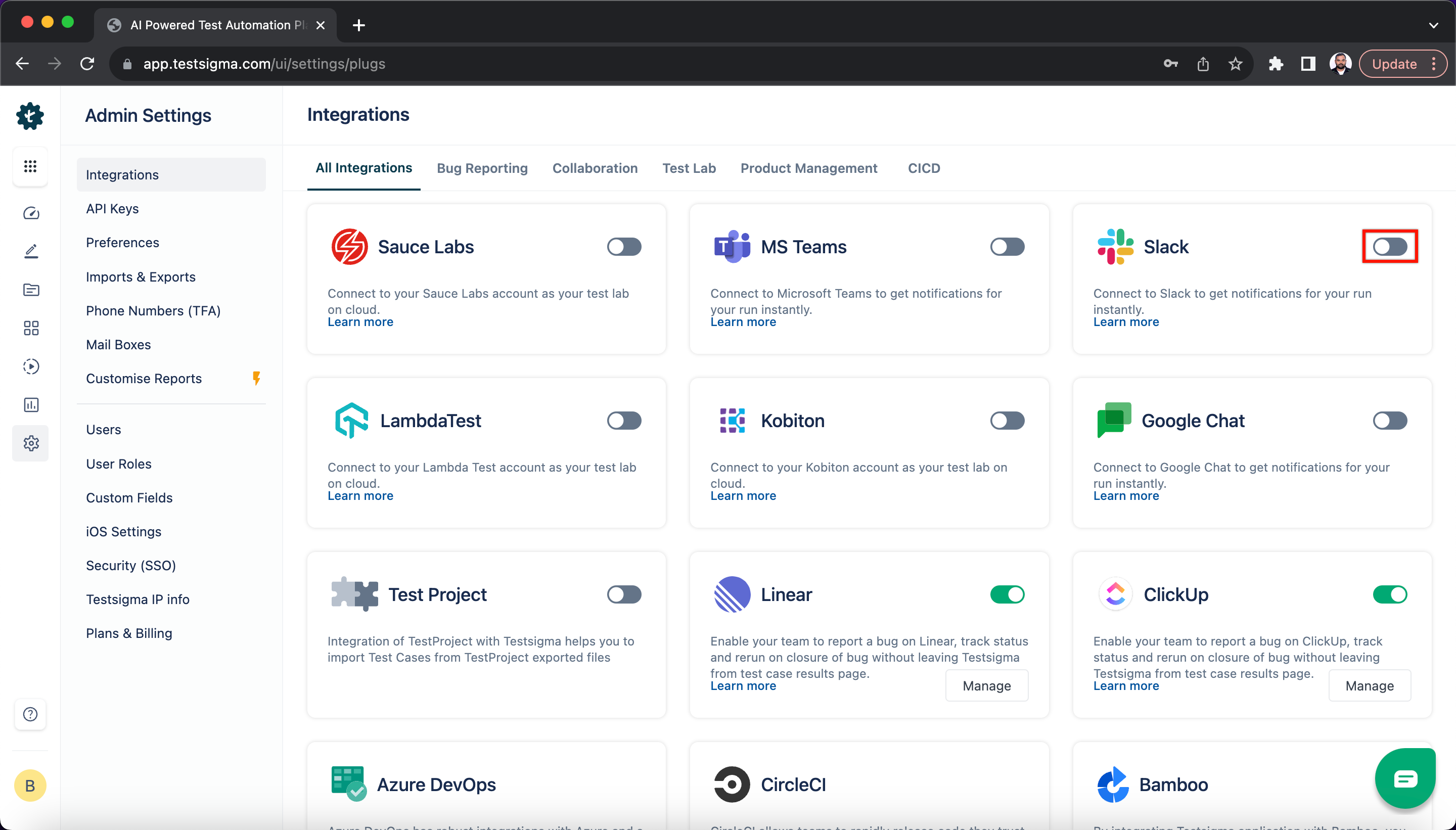Open the browser extensions puzzle icon

point(1276,64)
